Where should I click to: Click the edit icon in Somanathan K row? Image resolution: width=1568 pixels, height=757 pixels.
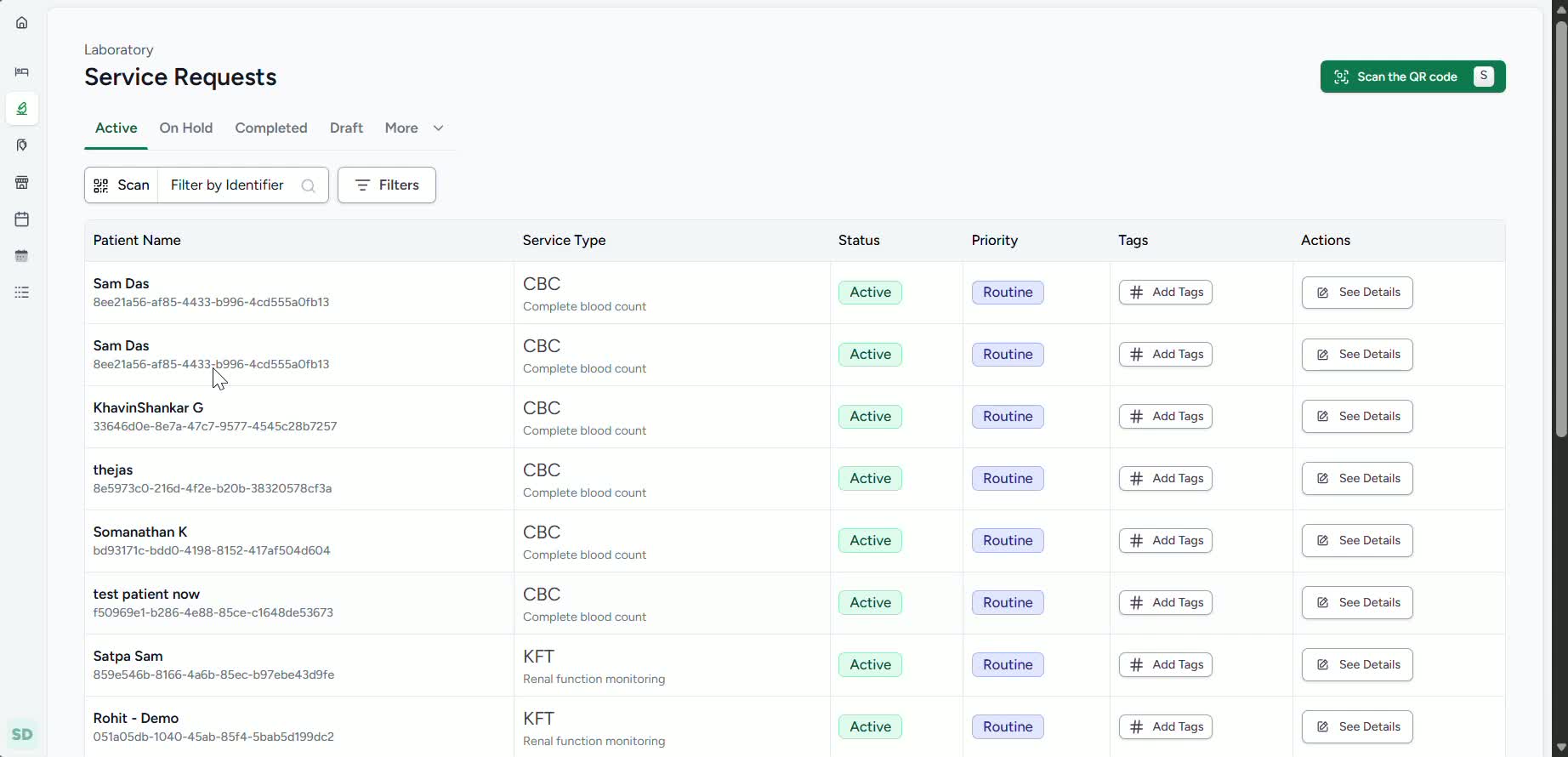tap(1322, 541)
